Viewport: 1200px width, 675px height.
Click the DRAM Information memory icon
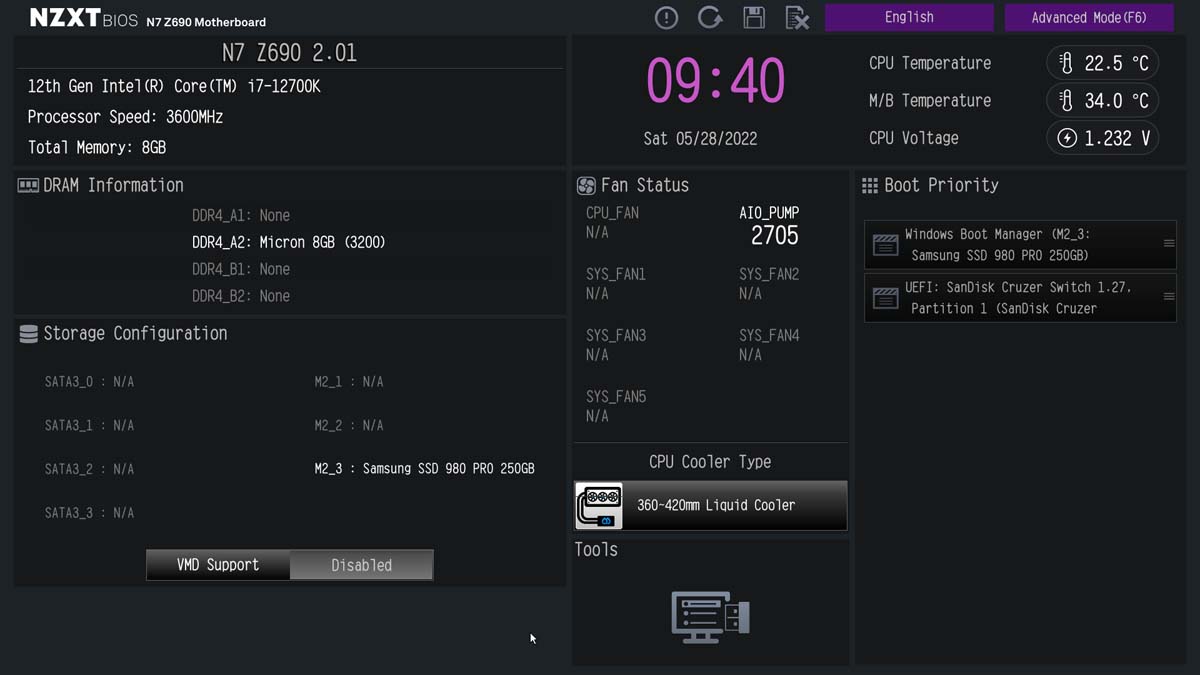pyautogui.click(x=28, y=185)
